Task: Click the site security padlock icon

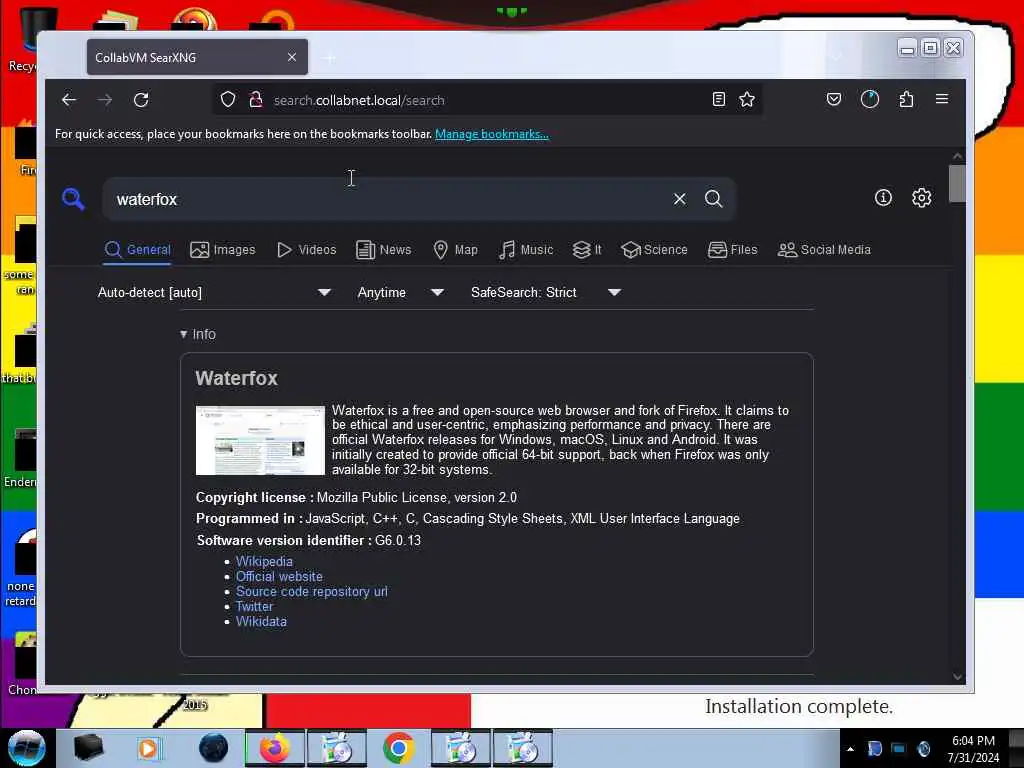Action: [256, 100]
